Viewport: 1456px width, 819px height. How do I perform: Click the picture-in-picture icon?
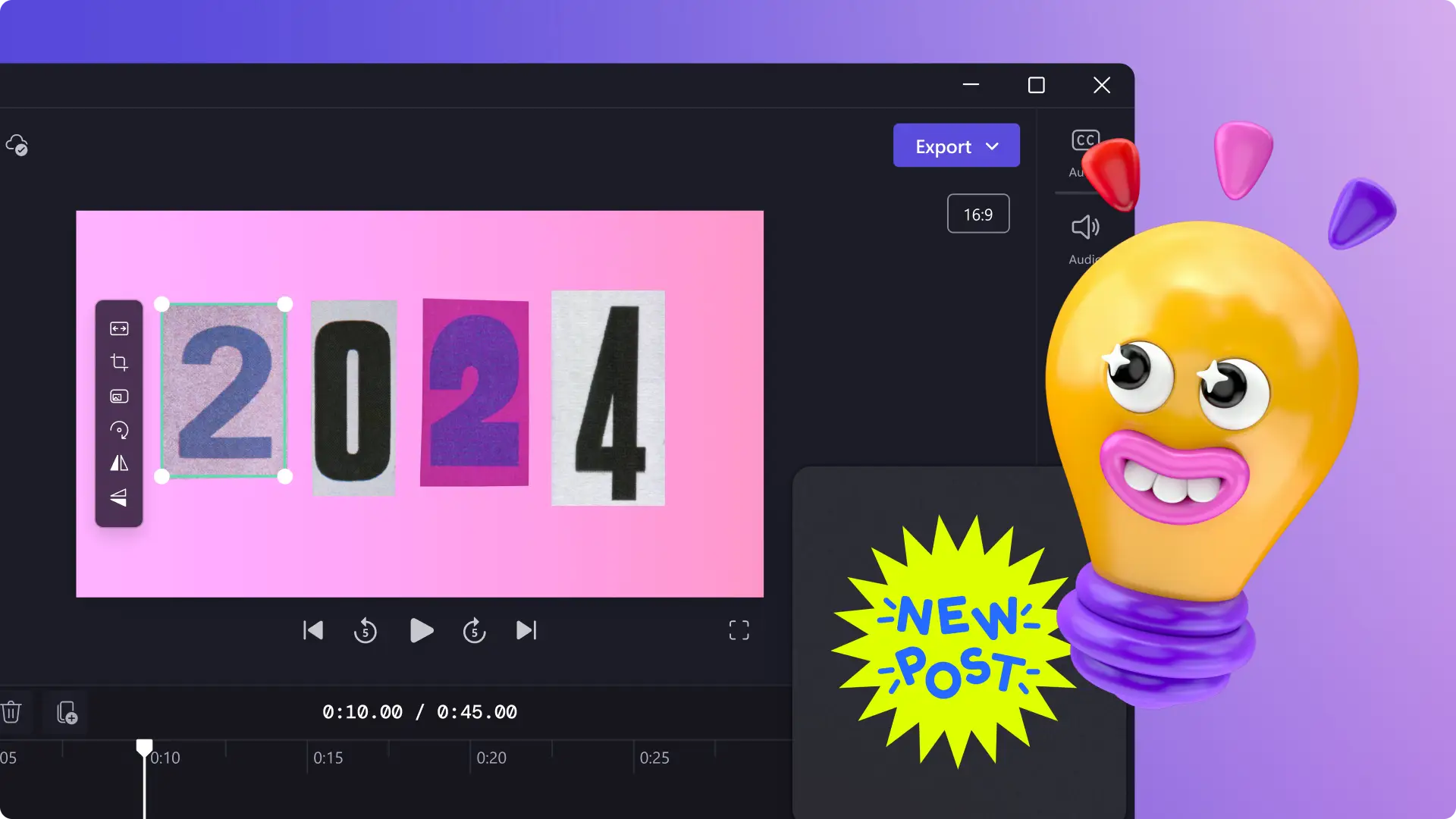tap(119, 397)
